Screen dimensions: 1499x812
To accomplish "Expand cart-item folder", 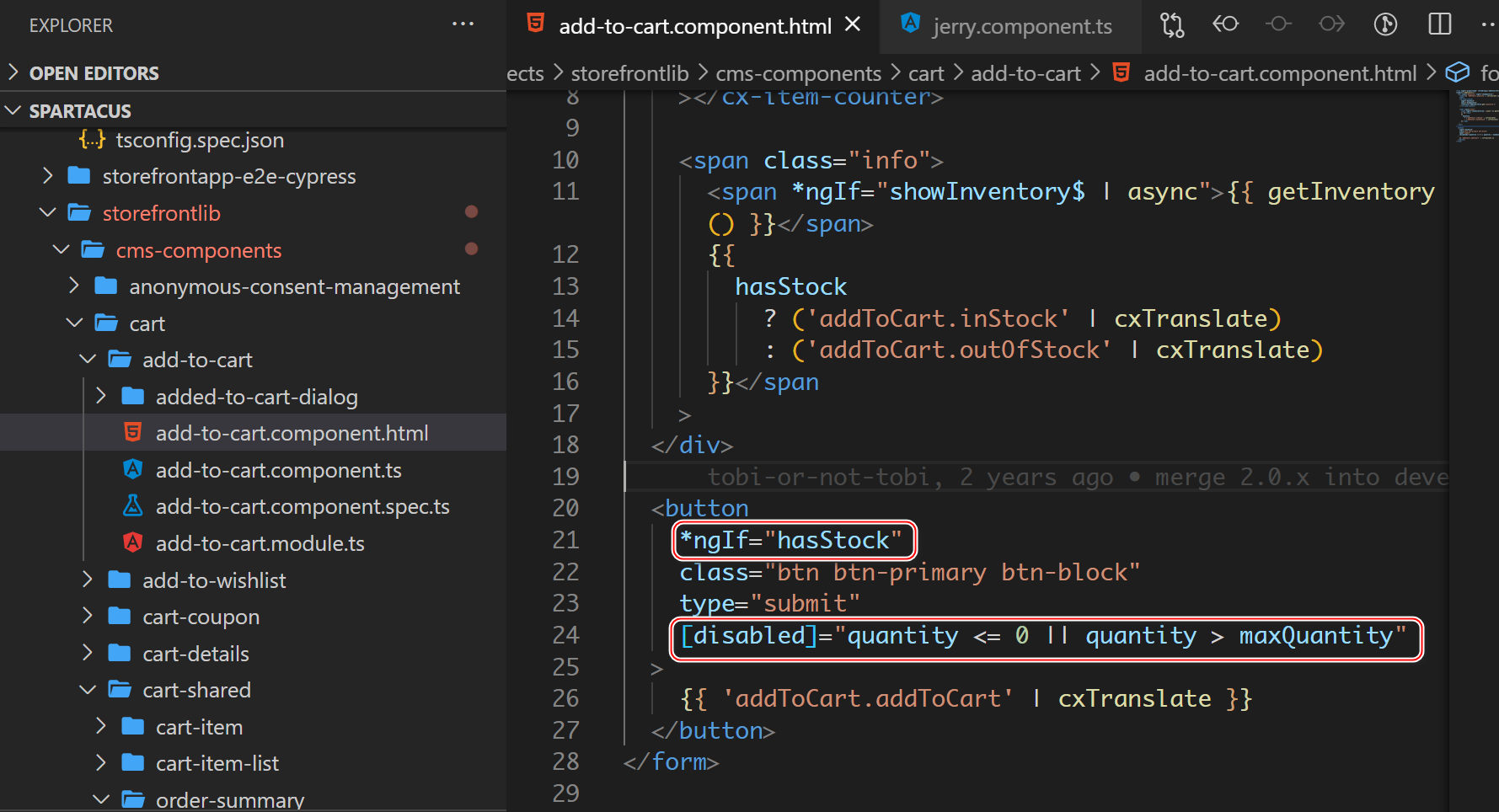I will [x=101, y=727].
